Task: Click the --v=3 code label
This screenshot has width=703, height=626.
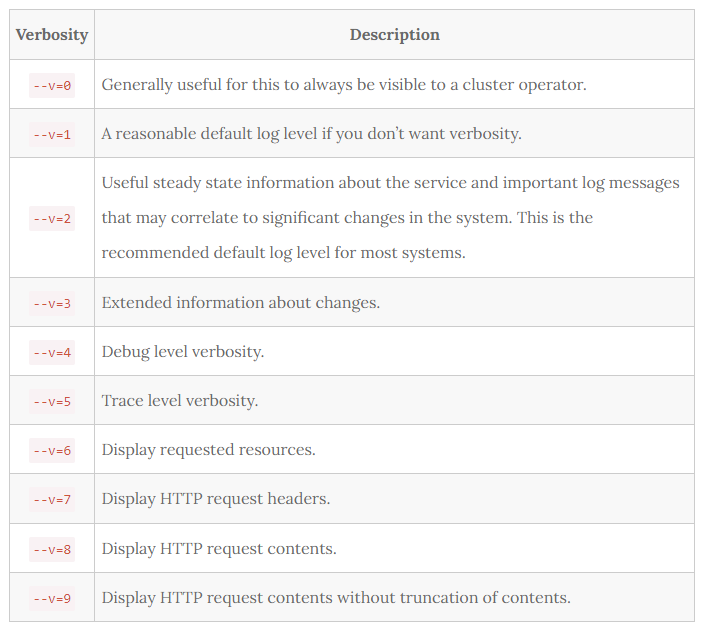Action: [x=52, y=303]
